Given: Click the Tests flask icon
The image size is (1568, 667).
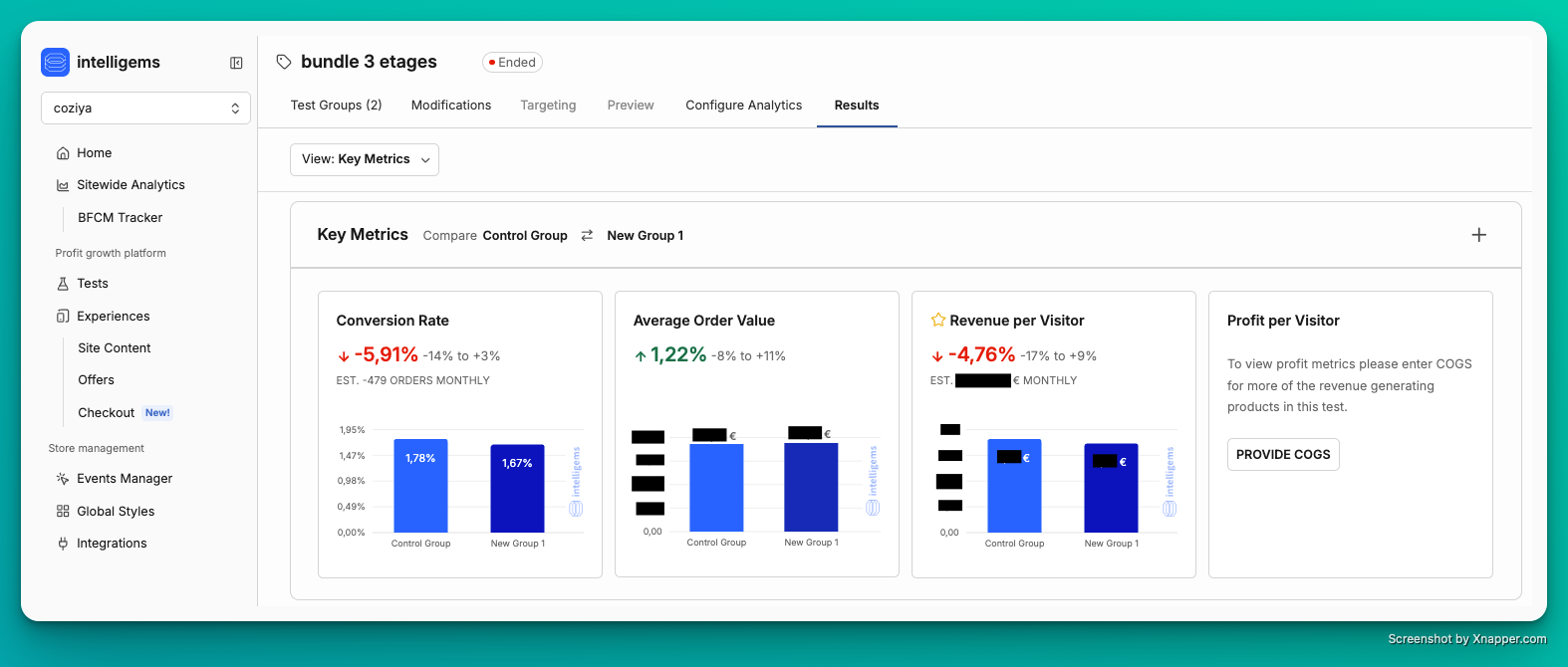Looking at the screenshot, I should coord(63,284).
